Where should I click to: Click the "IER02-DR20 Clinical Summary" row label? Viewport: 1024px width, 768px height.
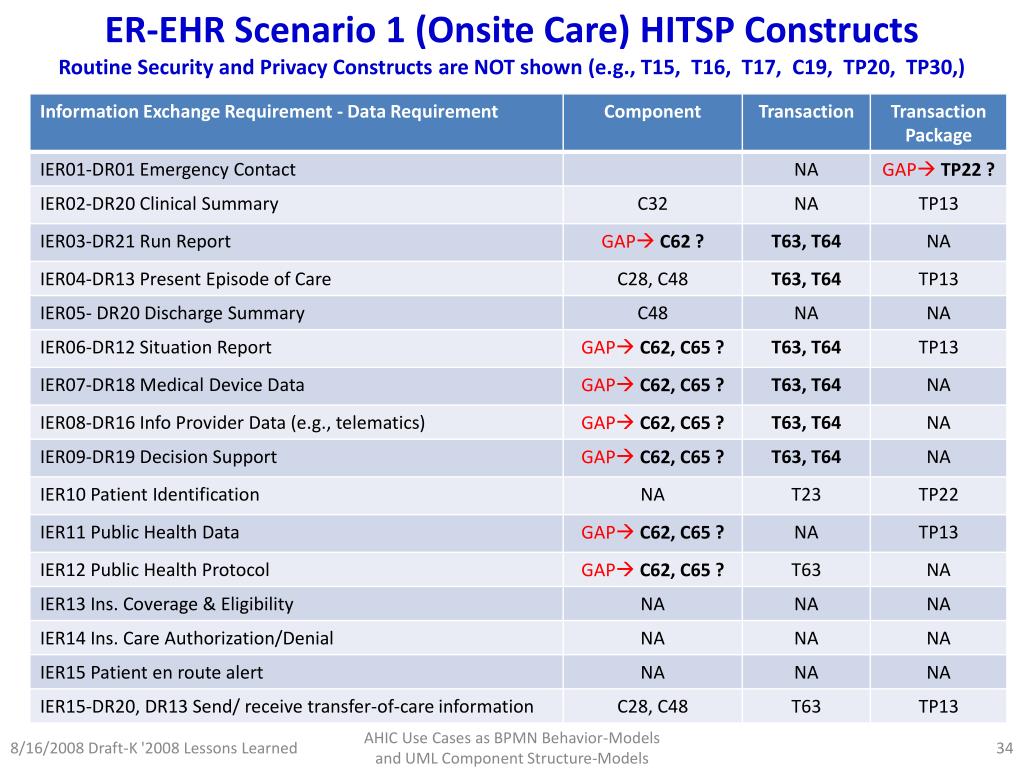coord(159,204)
